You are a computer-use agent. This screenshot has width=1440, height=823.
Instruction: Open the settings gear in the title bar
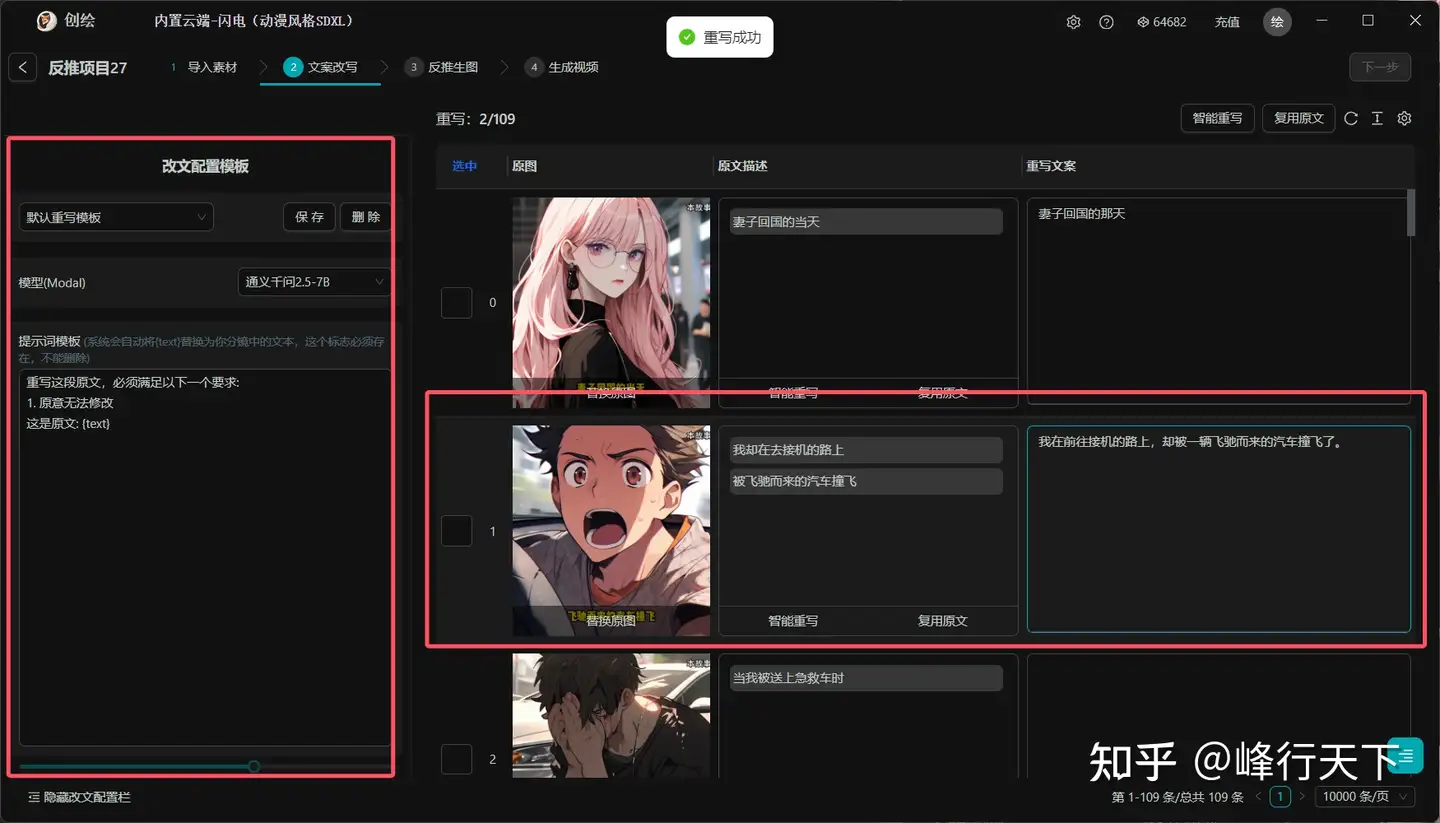click(1073, 22)
